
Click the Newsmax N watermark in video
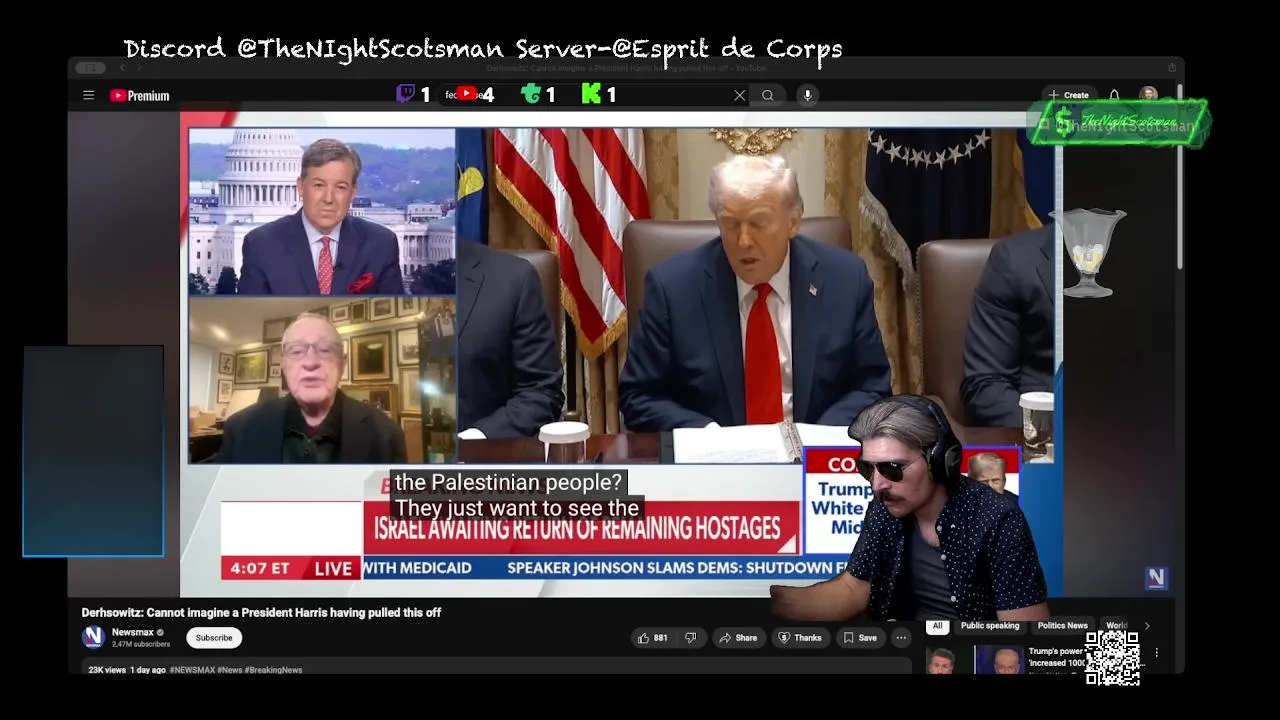(1156, 577)
